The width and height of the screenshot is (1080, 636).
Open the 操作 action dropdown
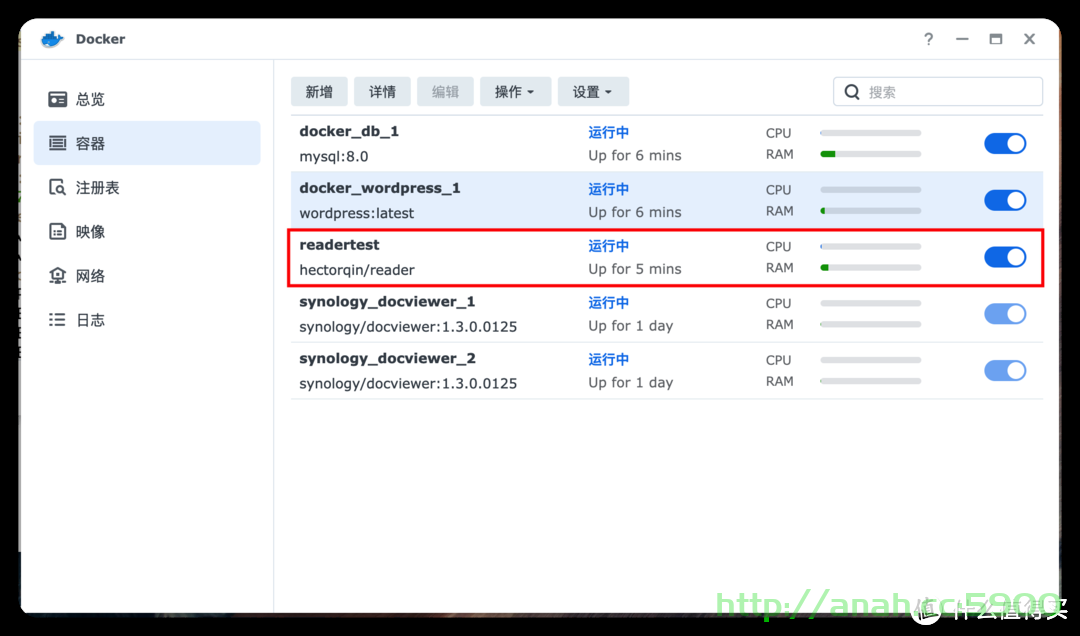click(x=515, y=92)
